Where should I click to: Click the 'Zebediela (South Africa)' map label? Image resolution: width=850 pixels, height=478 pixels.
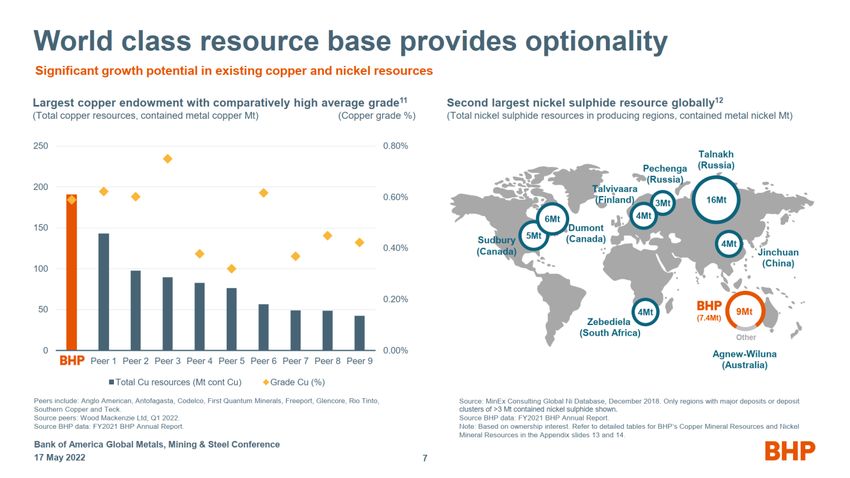click(x=609, y=327)
